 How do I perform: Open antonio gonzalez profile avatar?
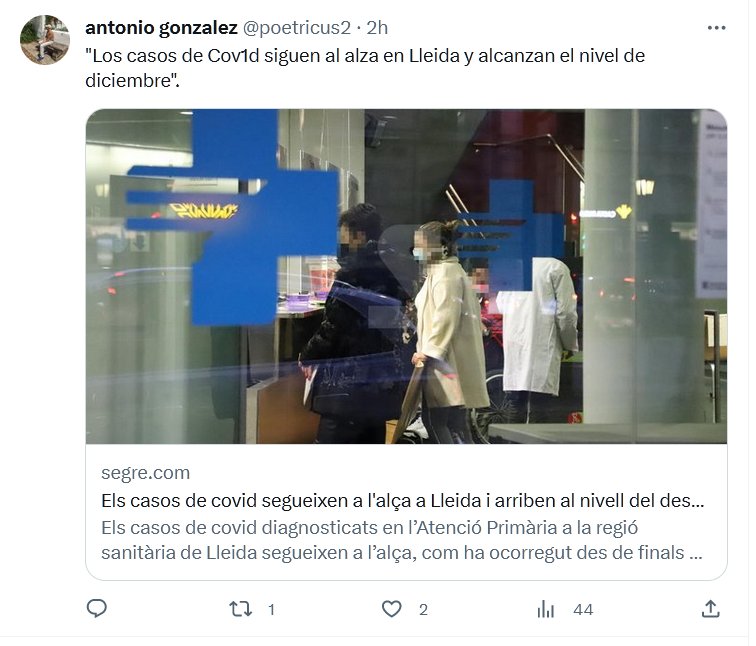(x=45, y=40)
